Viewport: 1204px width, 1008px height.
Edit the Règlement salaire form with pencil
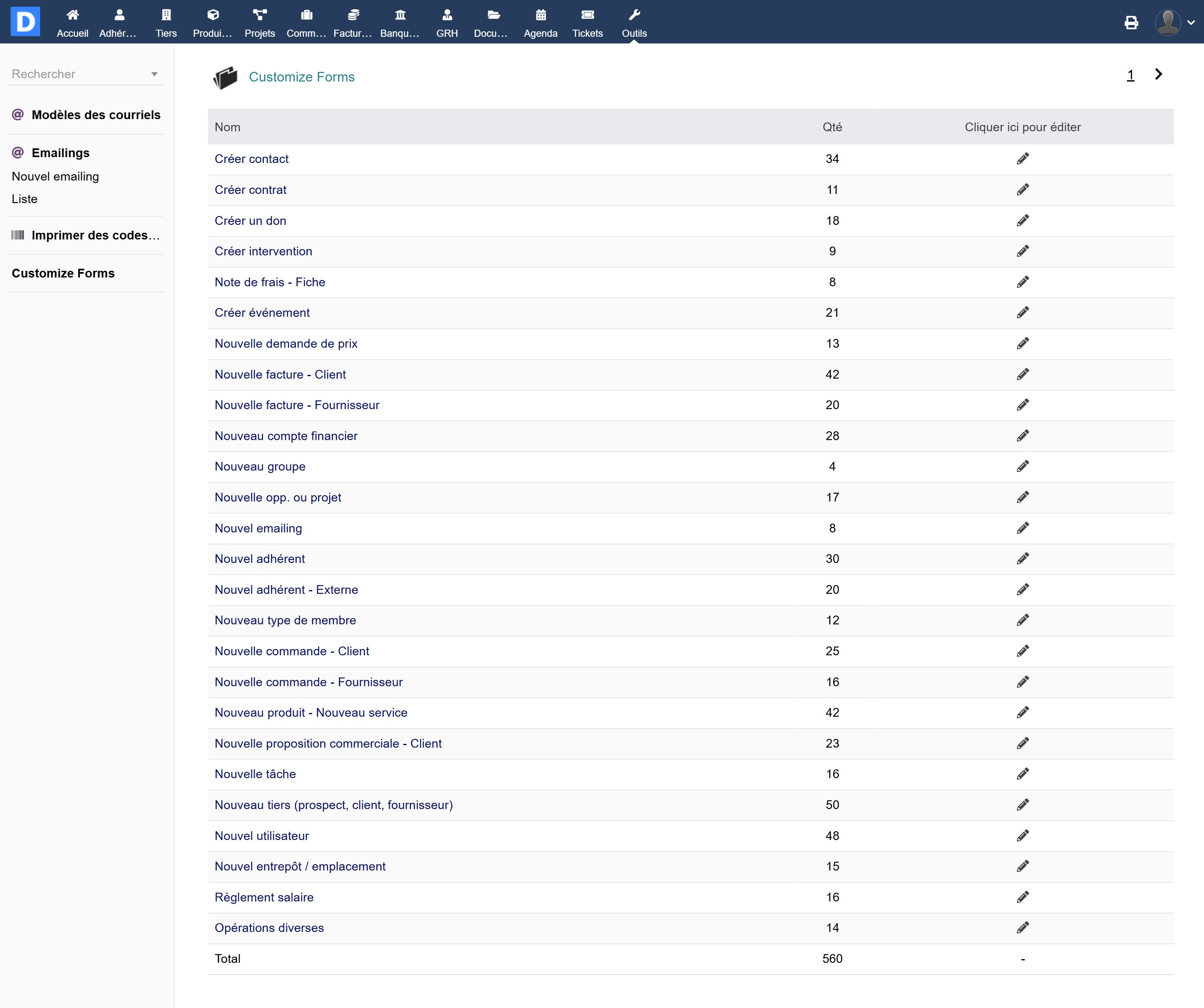tap(1022, 897)
